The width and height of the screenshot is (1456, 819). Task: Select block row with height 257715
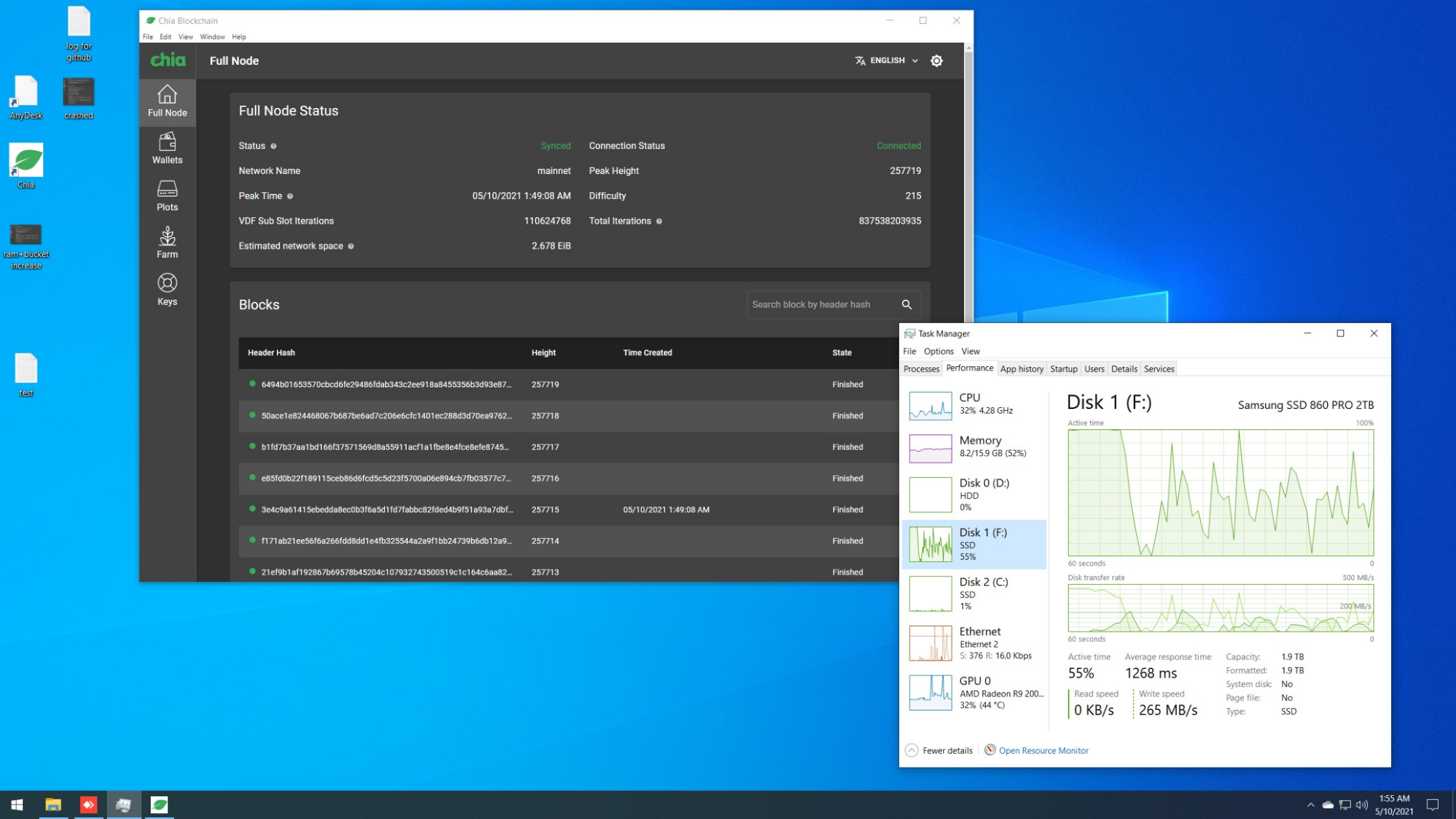pos(569,510)
